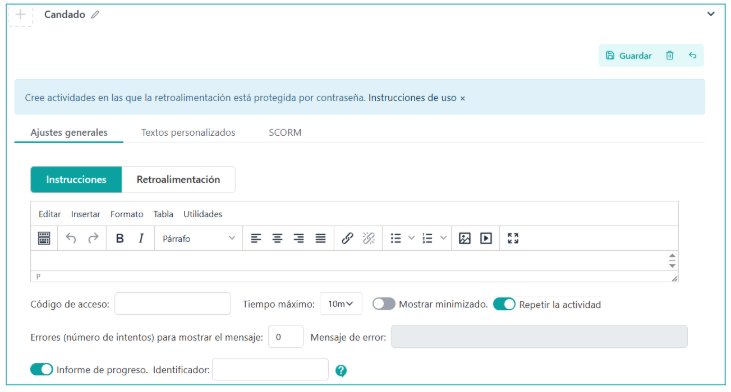Undo last edit in editor toolbar
This screenshot has height=392, width=731.
[71, 238]
